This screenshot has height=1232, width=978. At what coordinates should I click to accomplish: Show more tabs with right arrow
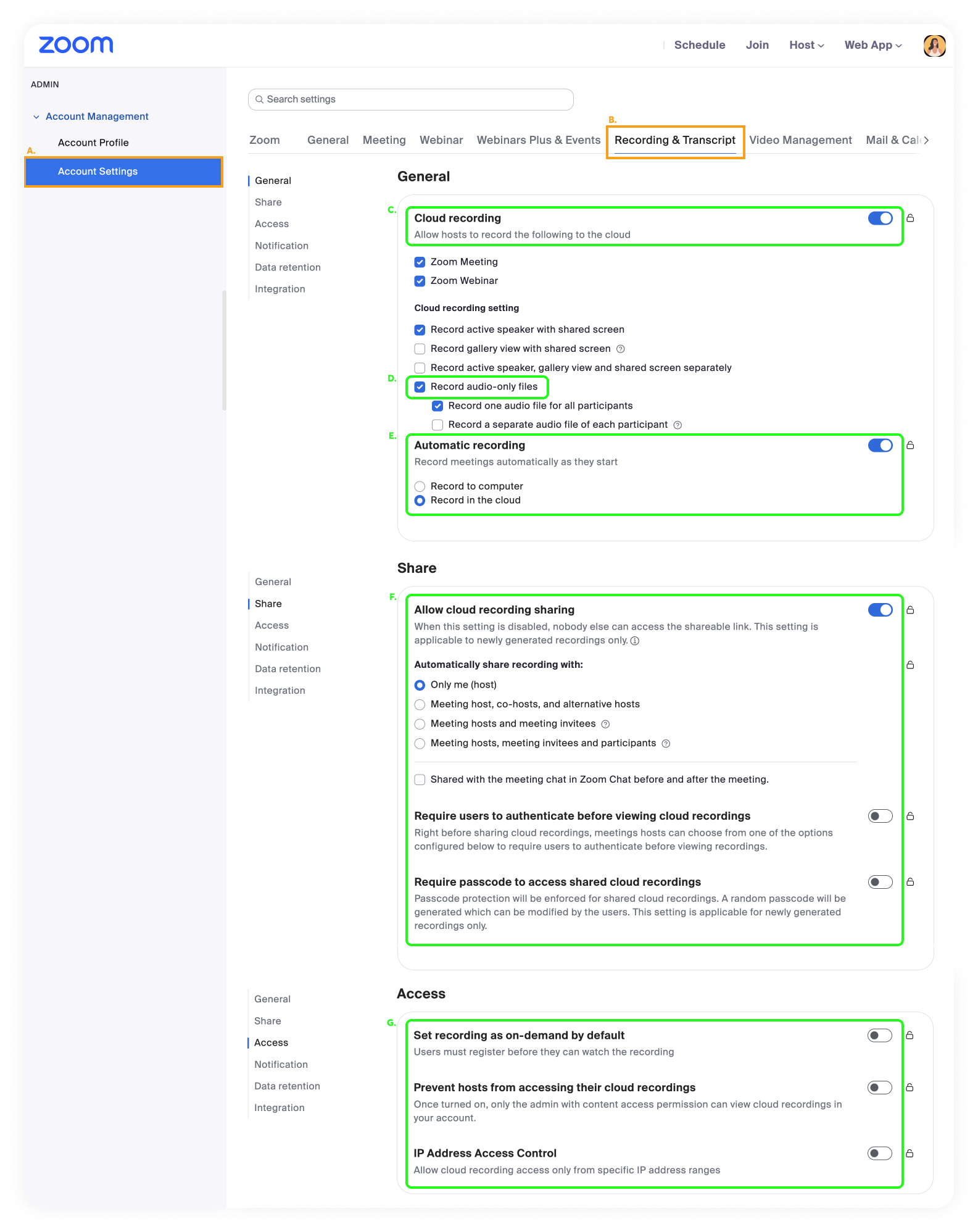click(x=926, y=140)
